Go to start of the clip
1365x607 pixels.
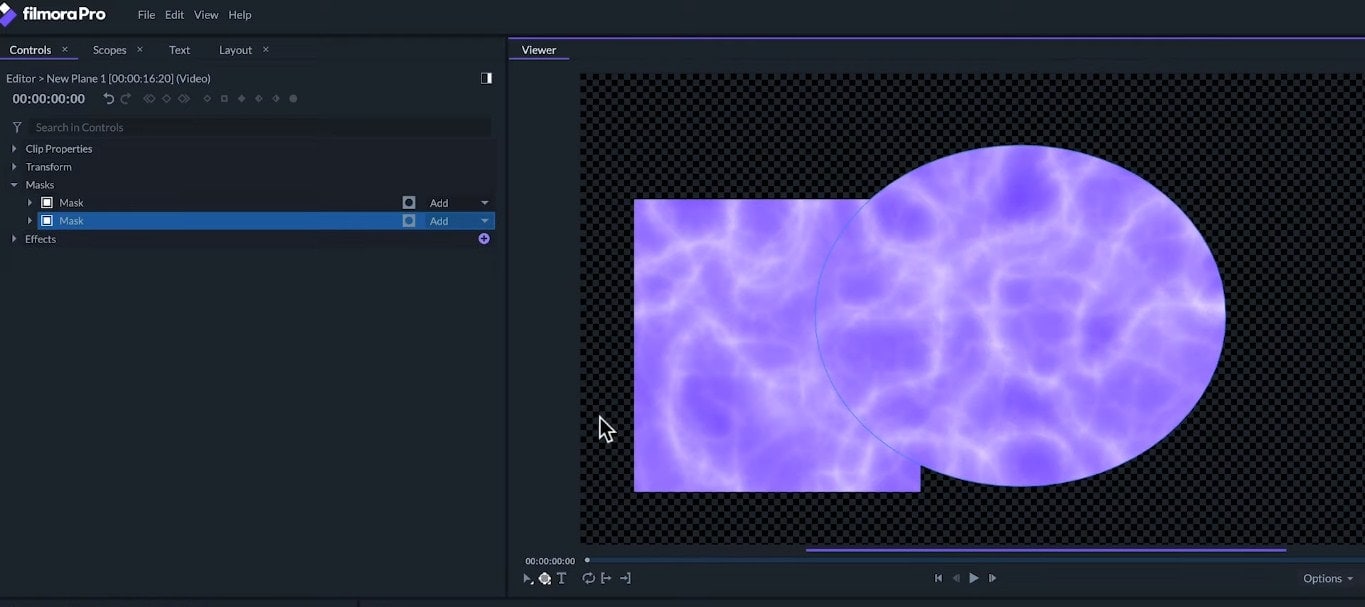(x=938, y=578)
